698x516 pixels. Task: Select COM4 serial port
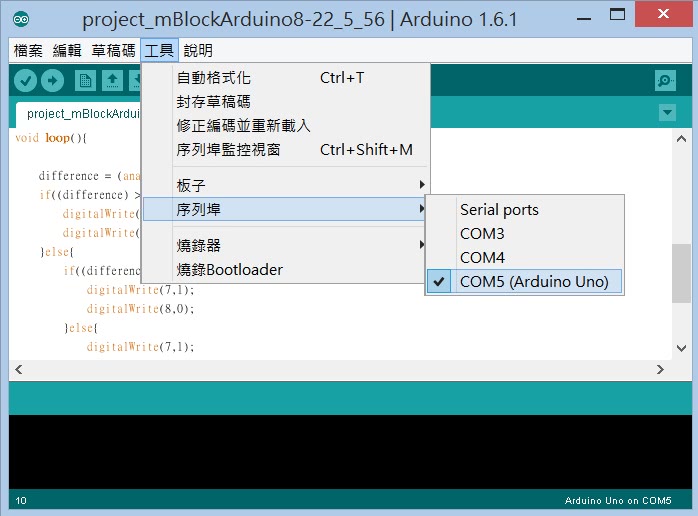tap(524, 258)
